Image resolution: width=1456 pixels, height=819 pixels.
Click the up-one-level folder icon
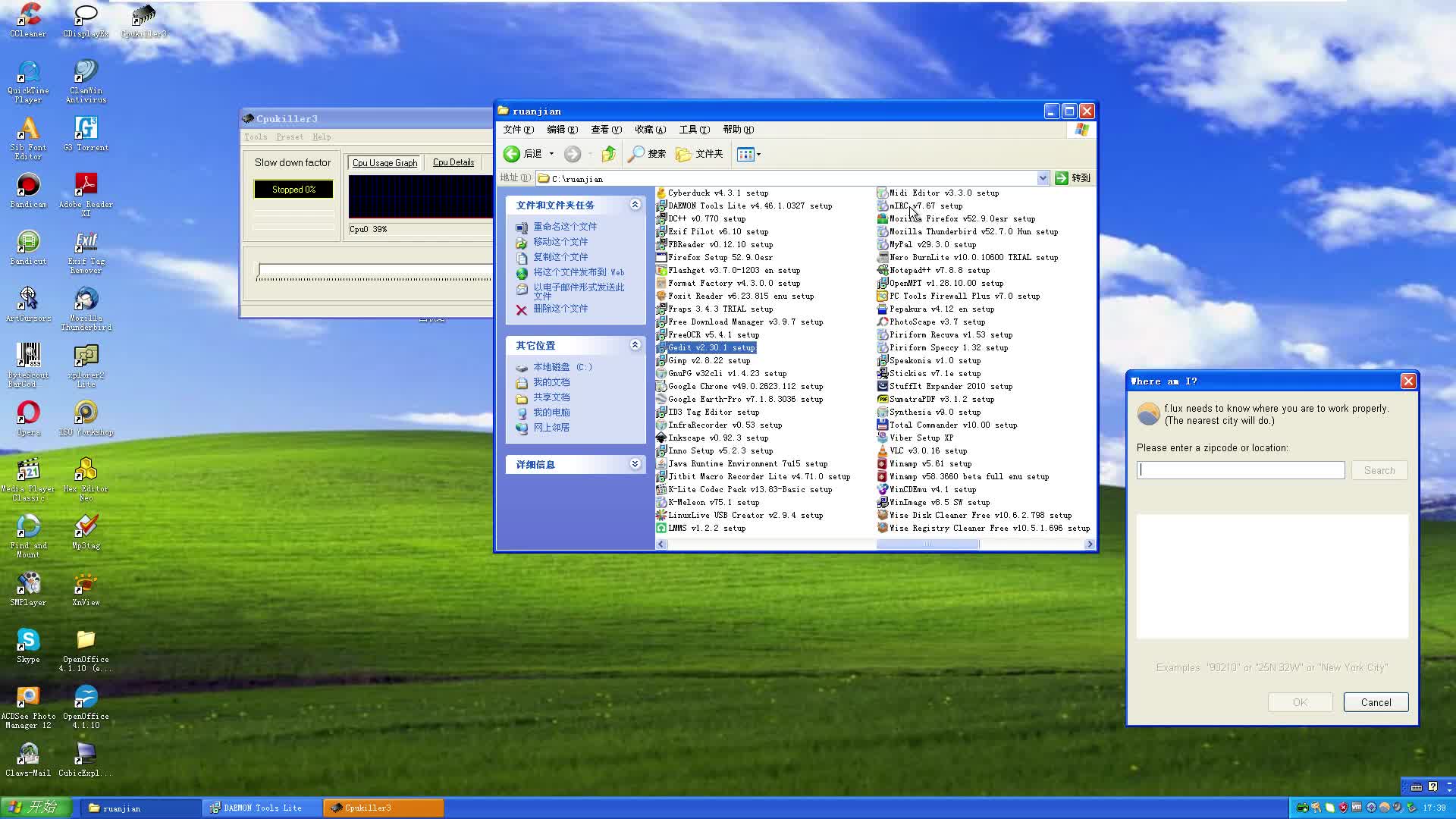(607, 154)
